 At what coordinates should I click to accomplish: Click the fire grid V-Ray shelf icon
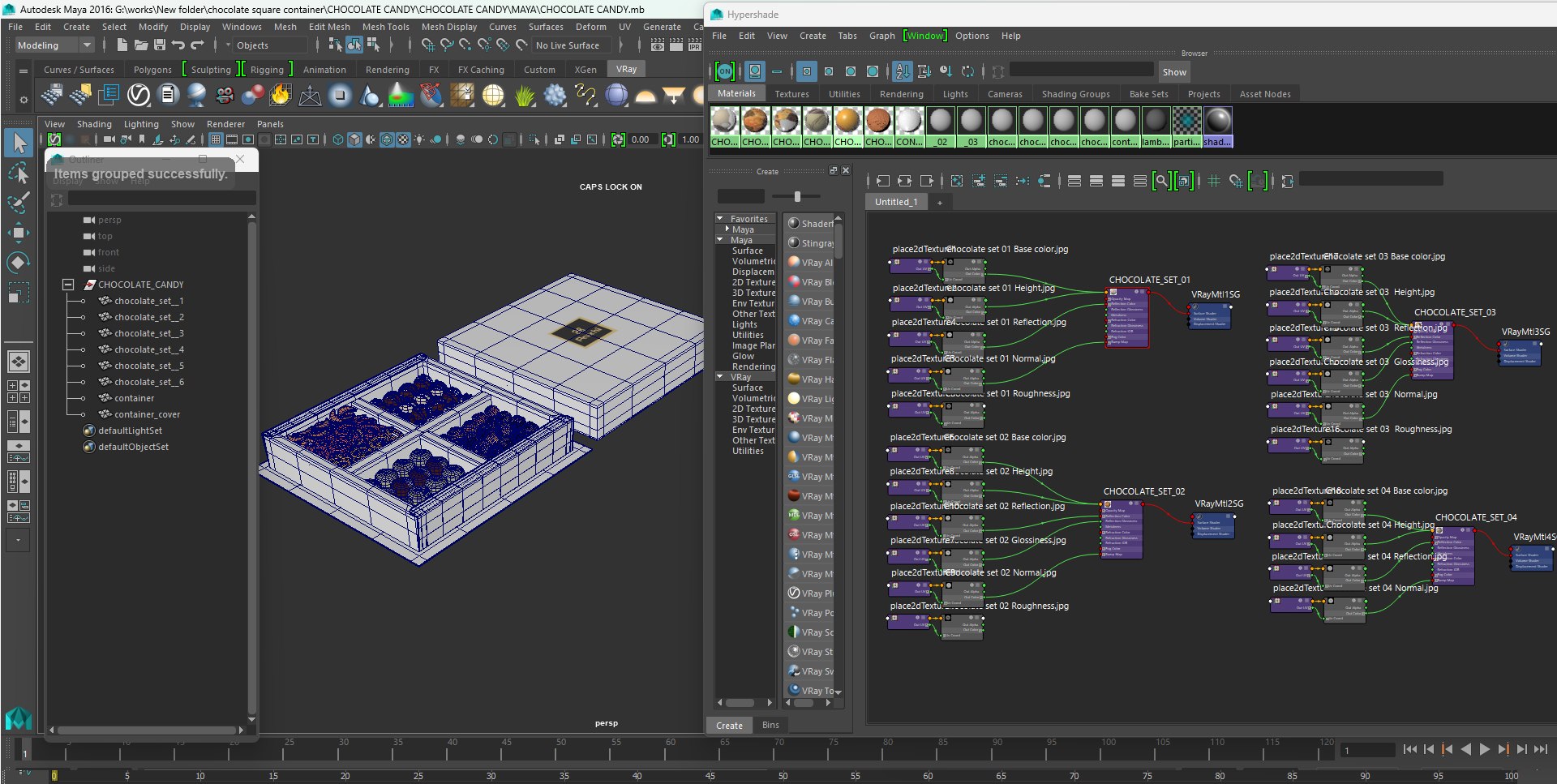(x=281, y=95)
